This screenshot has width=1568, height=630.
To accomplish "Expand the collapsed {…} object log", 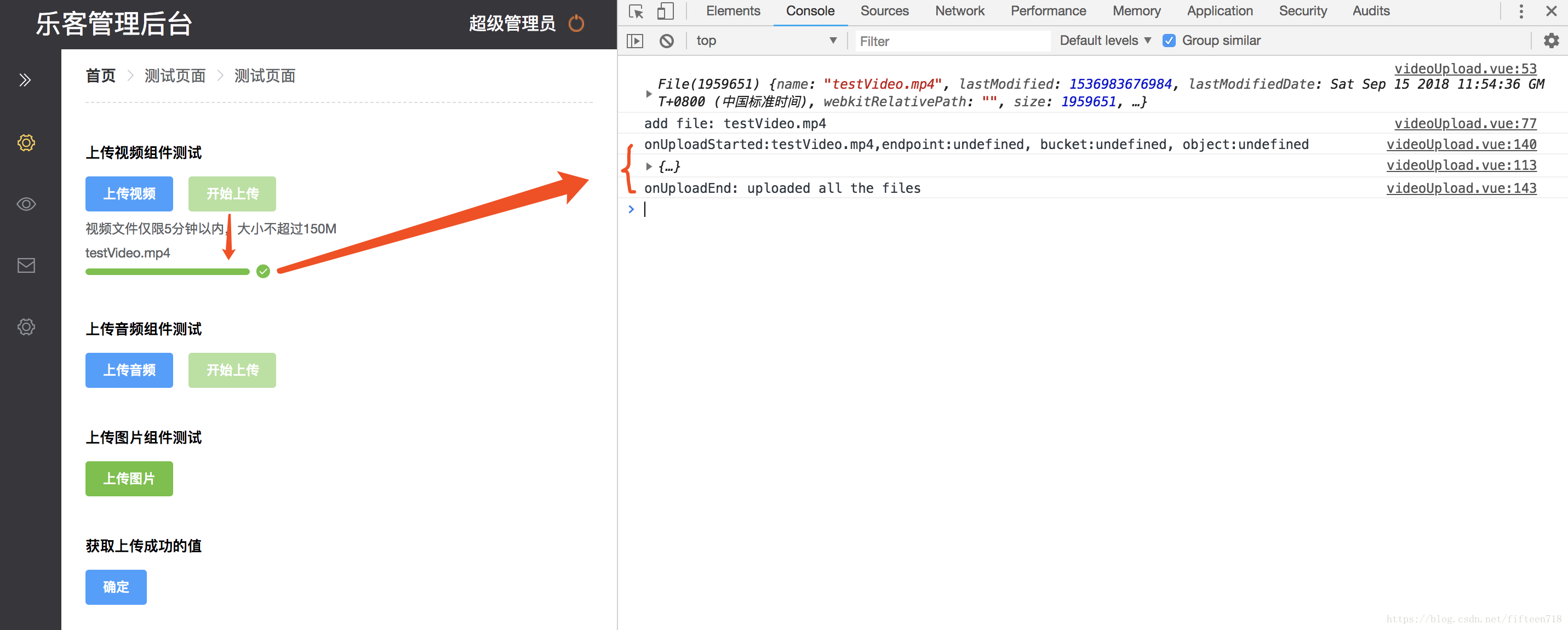I will (x=649, y=166).
